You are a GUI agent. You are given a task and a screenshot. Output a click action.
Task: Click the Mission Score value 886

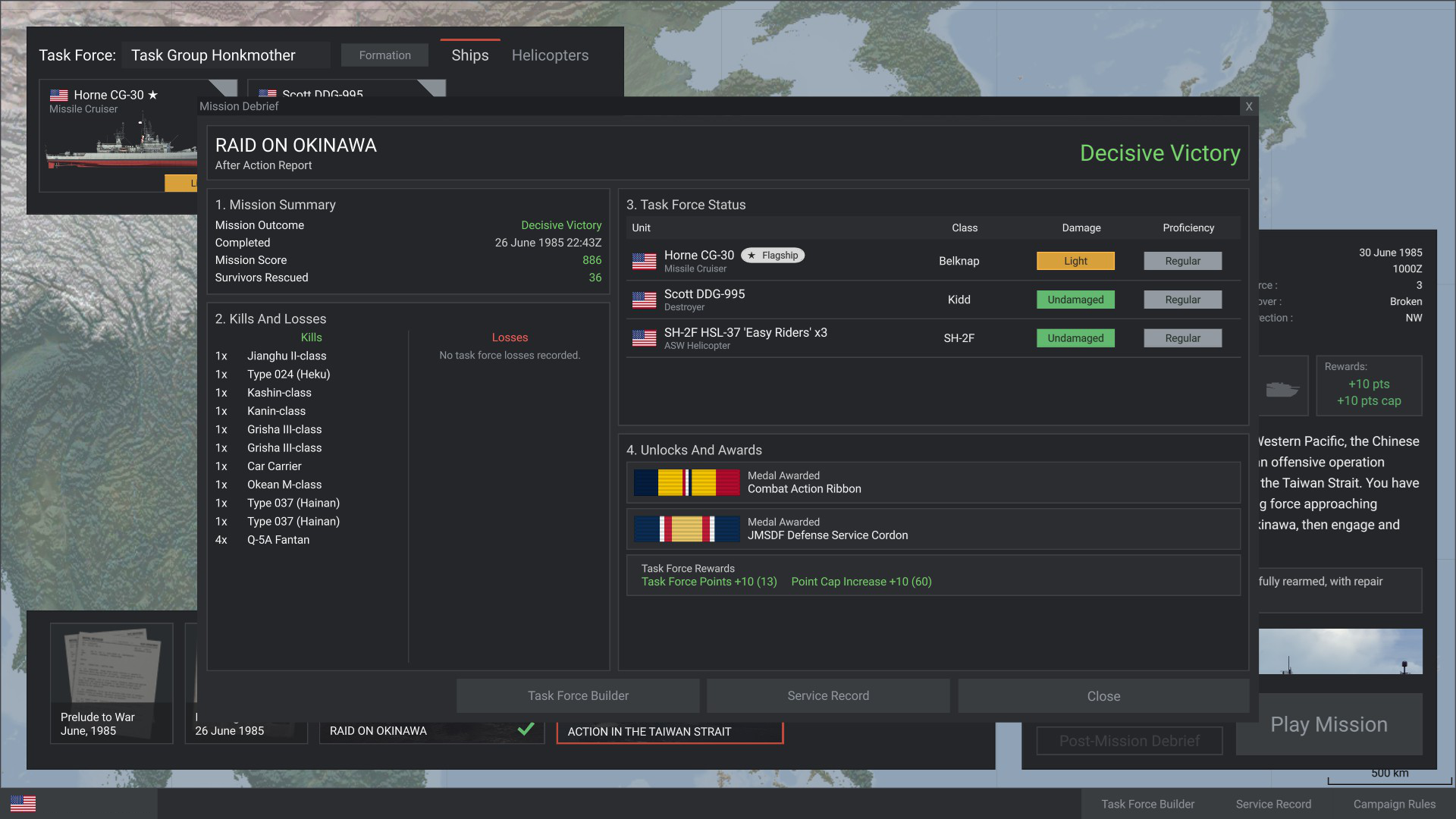tap(591, 260)
